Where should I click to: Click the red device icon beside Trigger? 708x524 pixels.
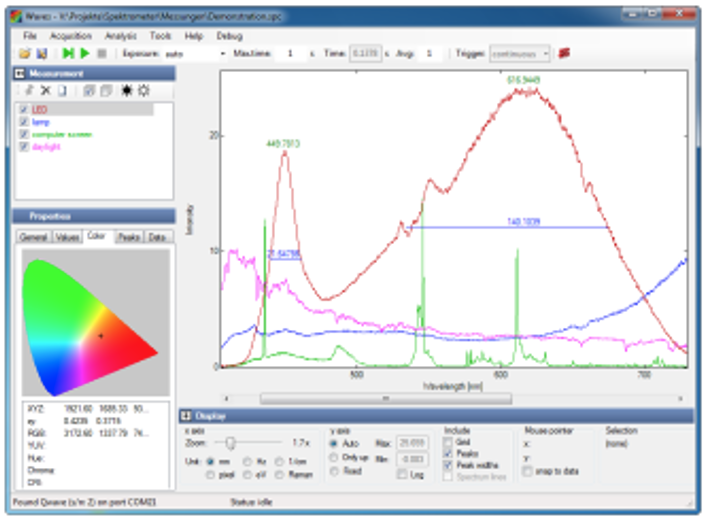click(564, 53)
